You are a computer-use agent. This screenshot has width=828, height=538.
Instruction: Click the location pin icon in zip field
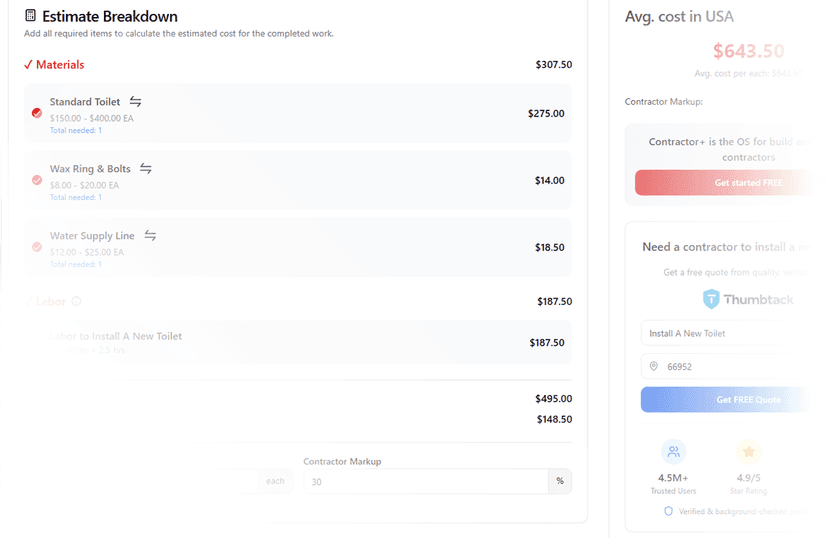[654, 367]
